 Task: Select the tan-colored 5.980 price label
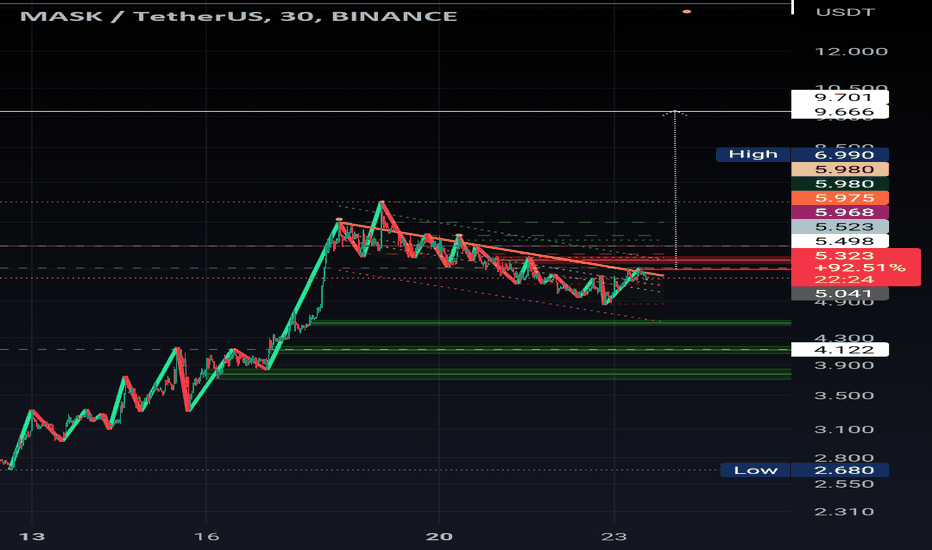point(840,169)
